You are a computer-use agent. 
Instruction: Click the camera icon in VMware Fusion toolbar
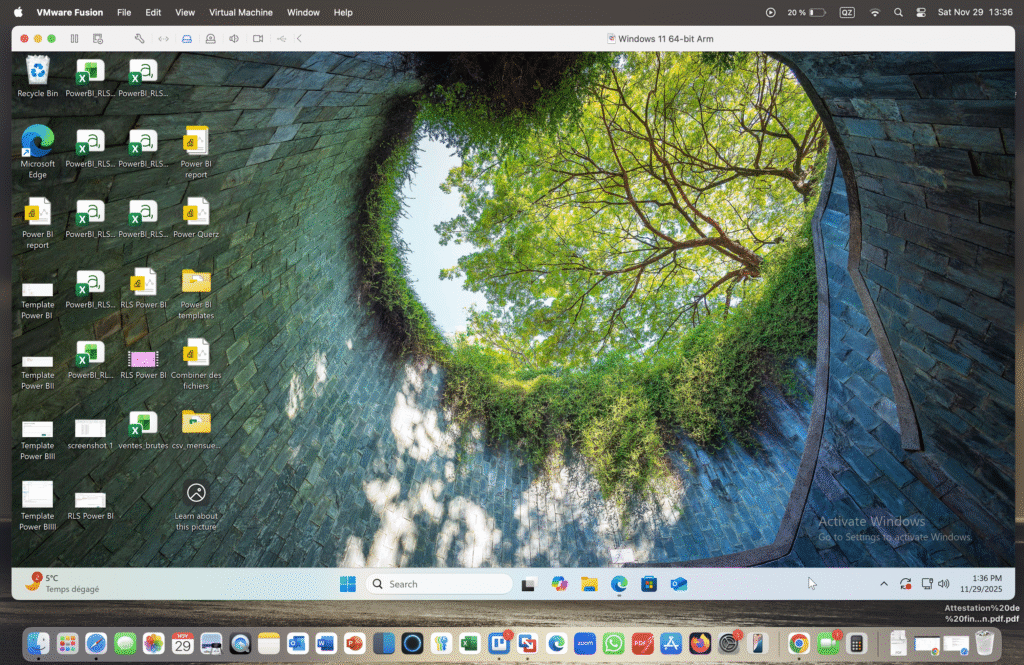point(256,38)
